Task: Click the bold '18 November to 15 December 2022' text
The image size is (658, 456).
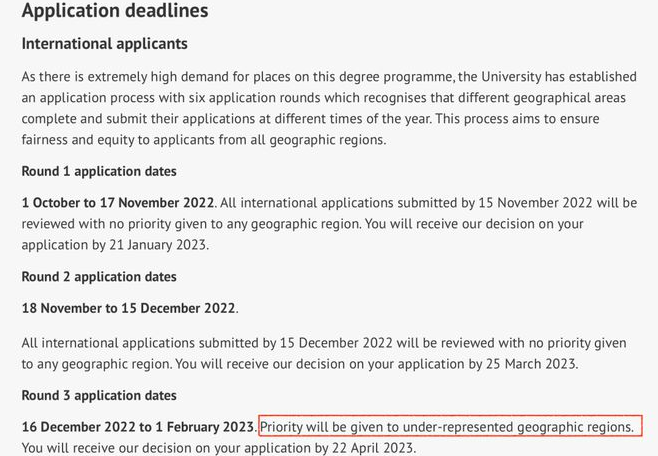Action: [128, 308]
